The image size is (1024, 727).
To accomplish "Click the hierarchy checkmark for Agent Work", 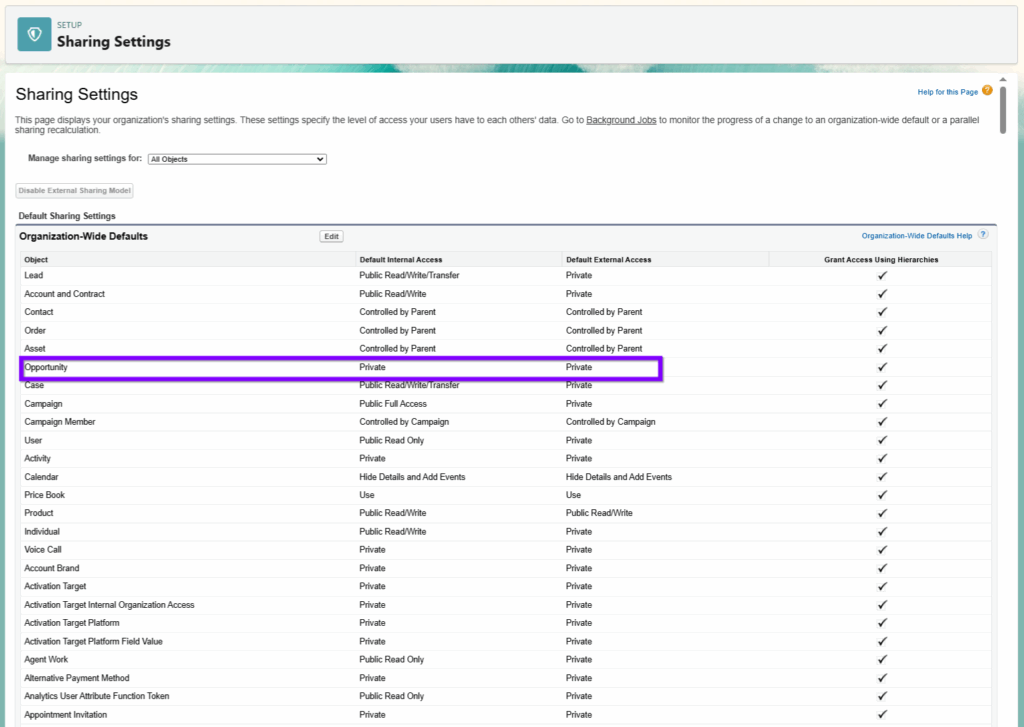I will 882,660.
